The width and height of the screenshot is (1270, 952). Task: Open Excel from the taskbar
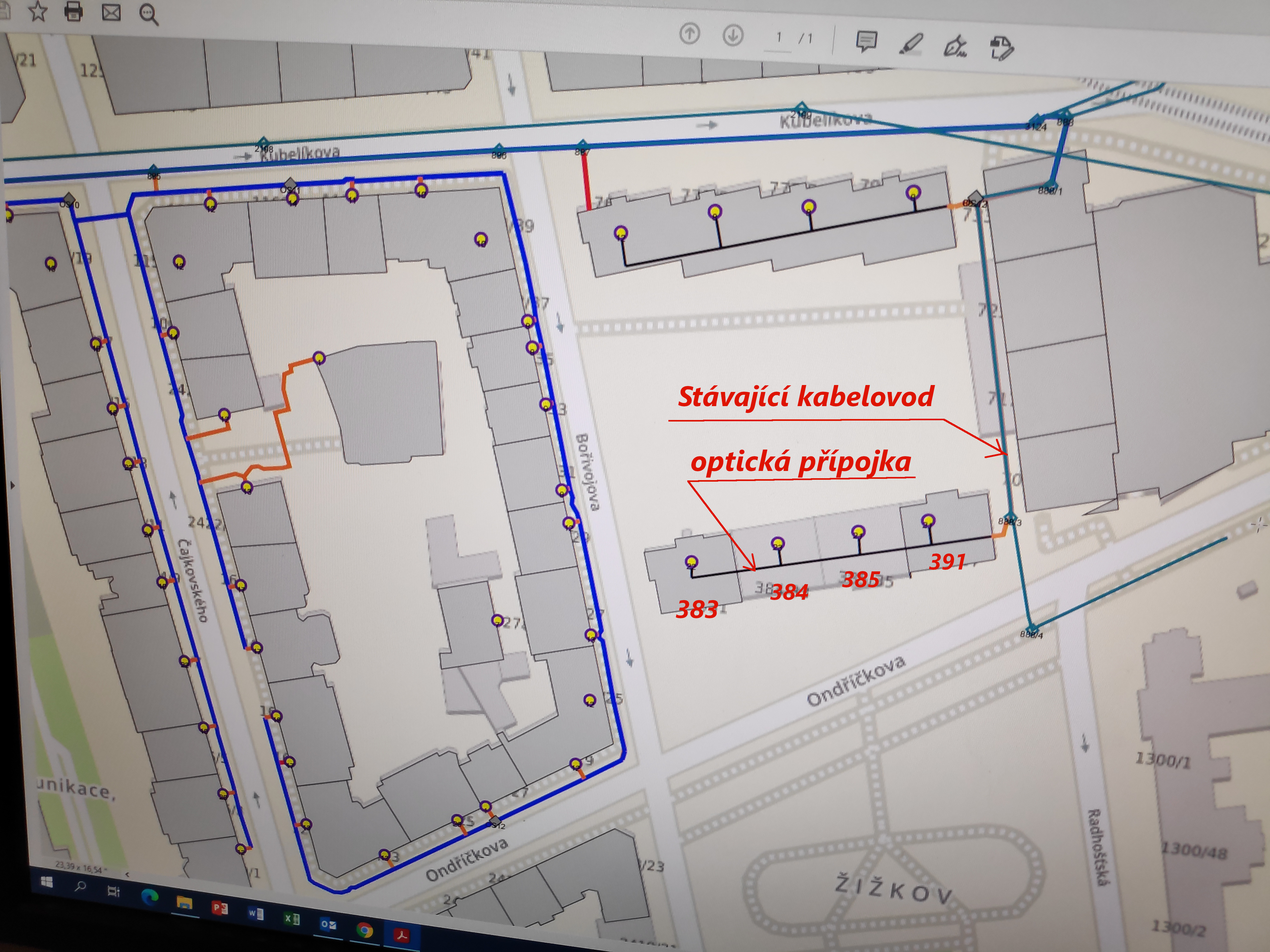[x=292, y=919]
